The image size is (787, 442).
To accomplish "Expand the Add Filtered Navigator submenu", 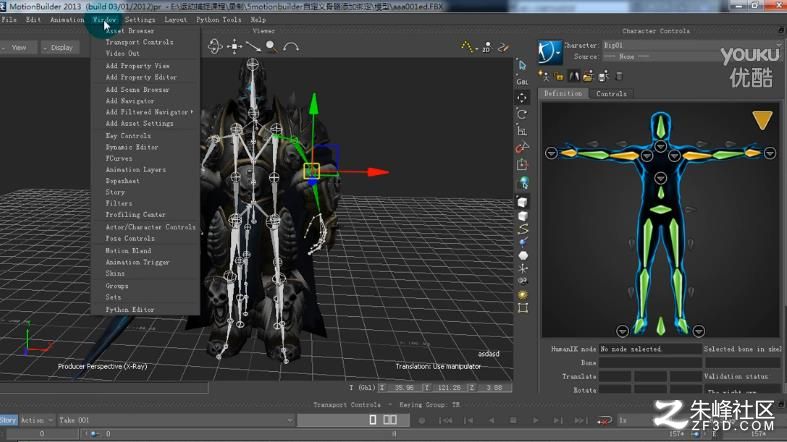I will click(x=148, y=112).
